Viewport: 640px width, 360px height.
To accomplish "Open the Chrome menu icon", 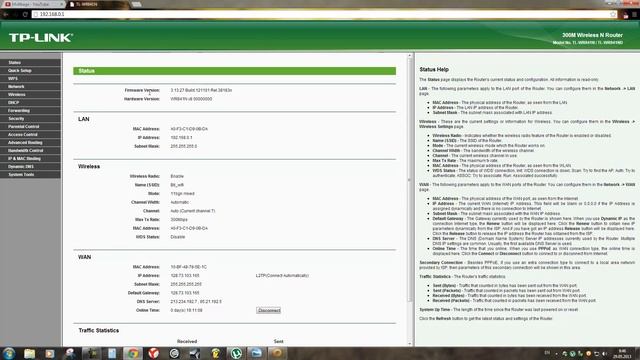I will point(635,14).
